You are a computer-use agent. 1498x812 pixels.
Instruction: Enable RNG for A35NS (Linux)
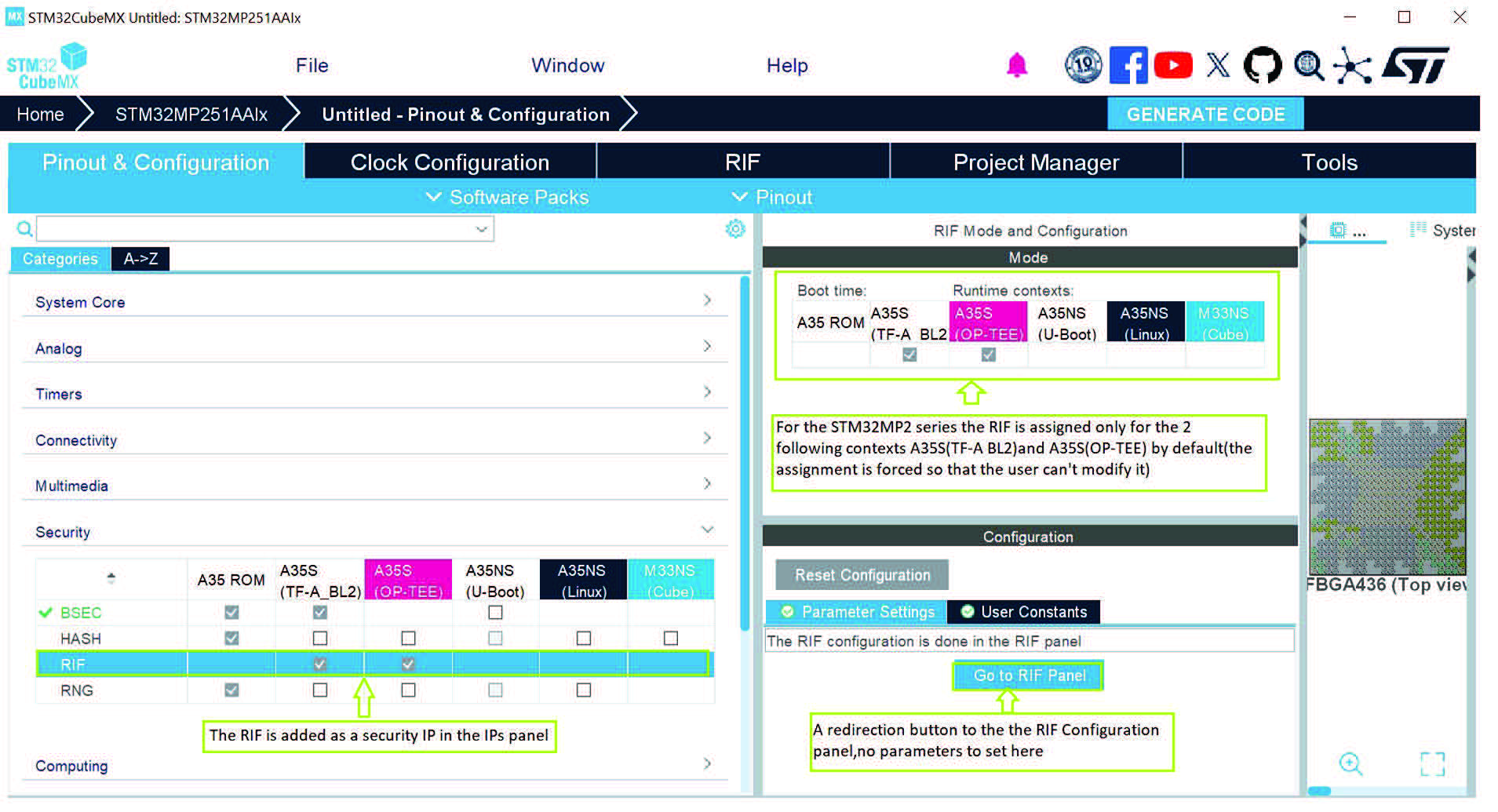(584, 690)
